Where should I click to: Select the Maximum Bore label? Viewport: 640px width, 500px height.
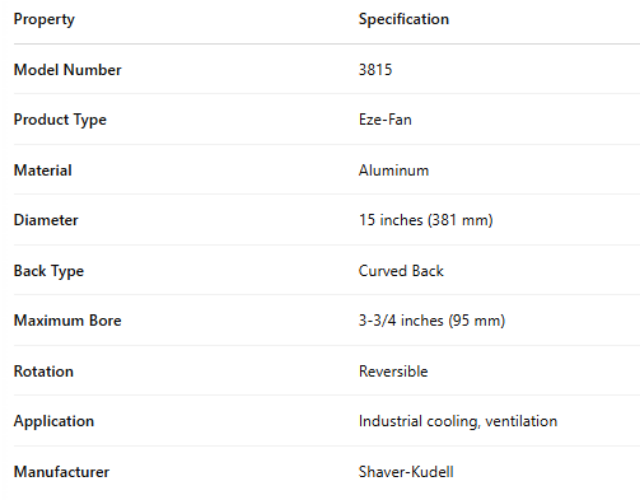67,321
